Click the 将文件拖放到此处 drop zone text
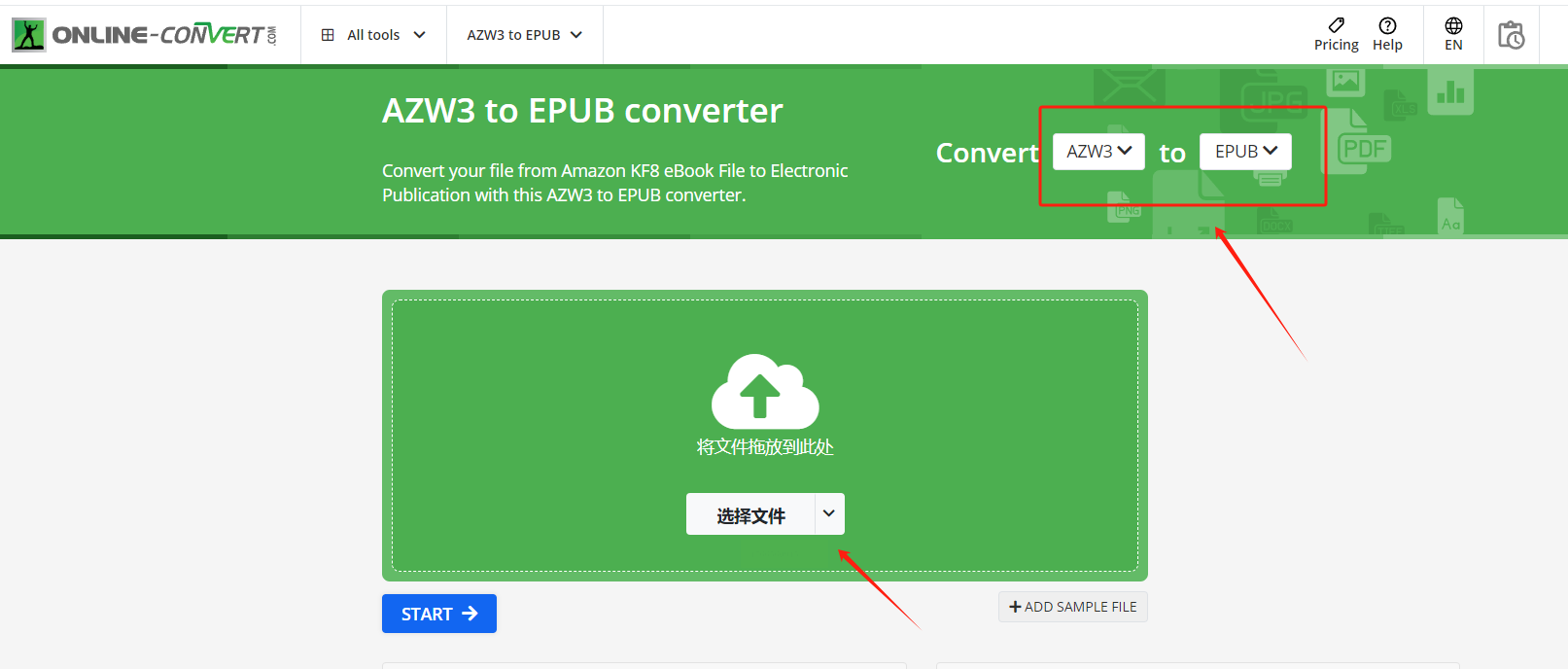This screenshot has height=669, width=1568. [x=765, y=447]
